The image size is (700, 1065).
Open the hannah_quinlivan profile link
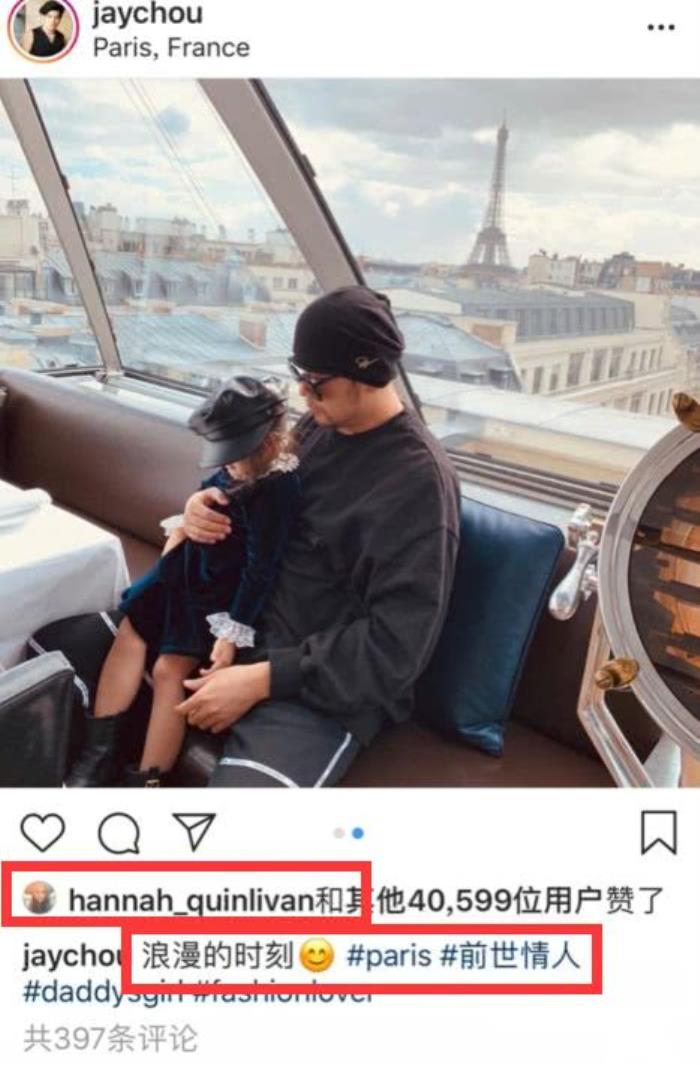pos(190,900)
